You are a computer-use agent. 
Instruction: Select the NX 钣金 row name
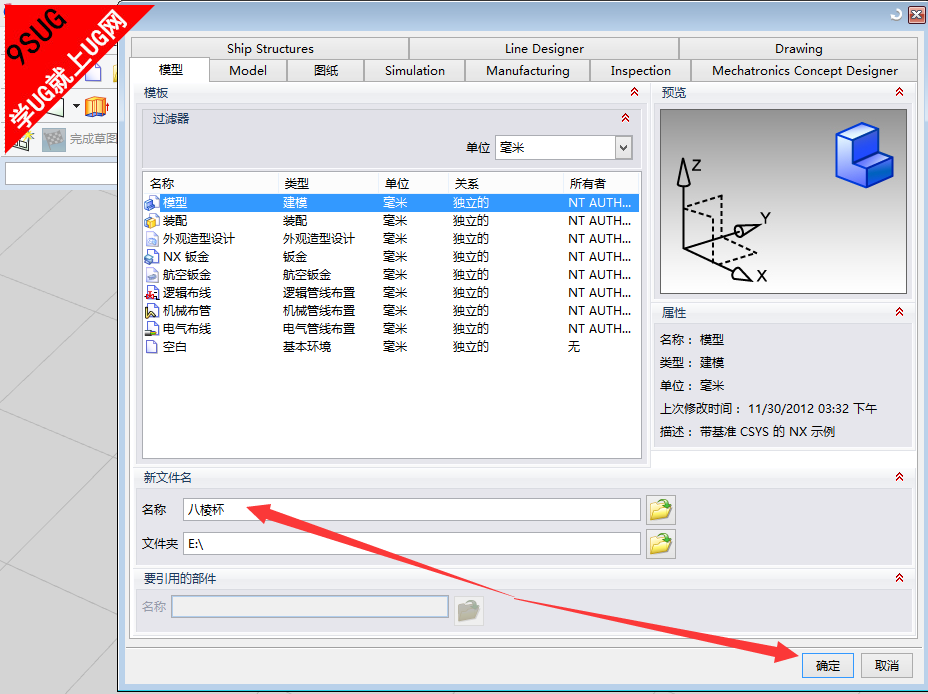pos(186,257)
